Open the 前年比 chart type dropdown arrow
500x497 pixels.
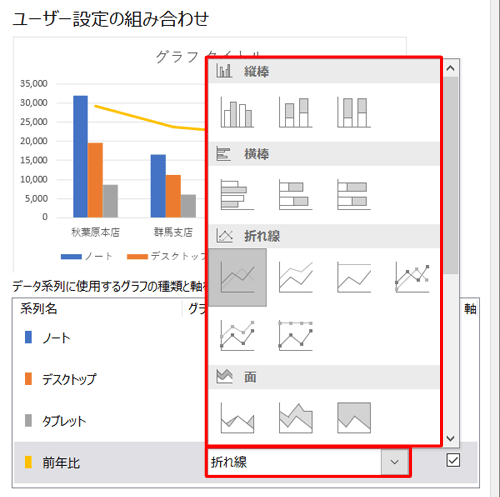(x=395, y=462)
